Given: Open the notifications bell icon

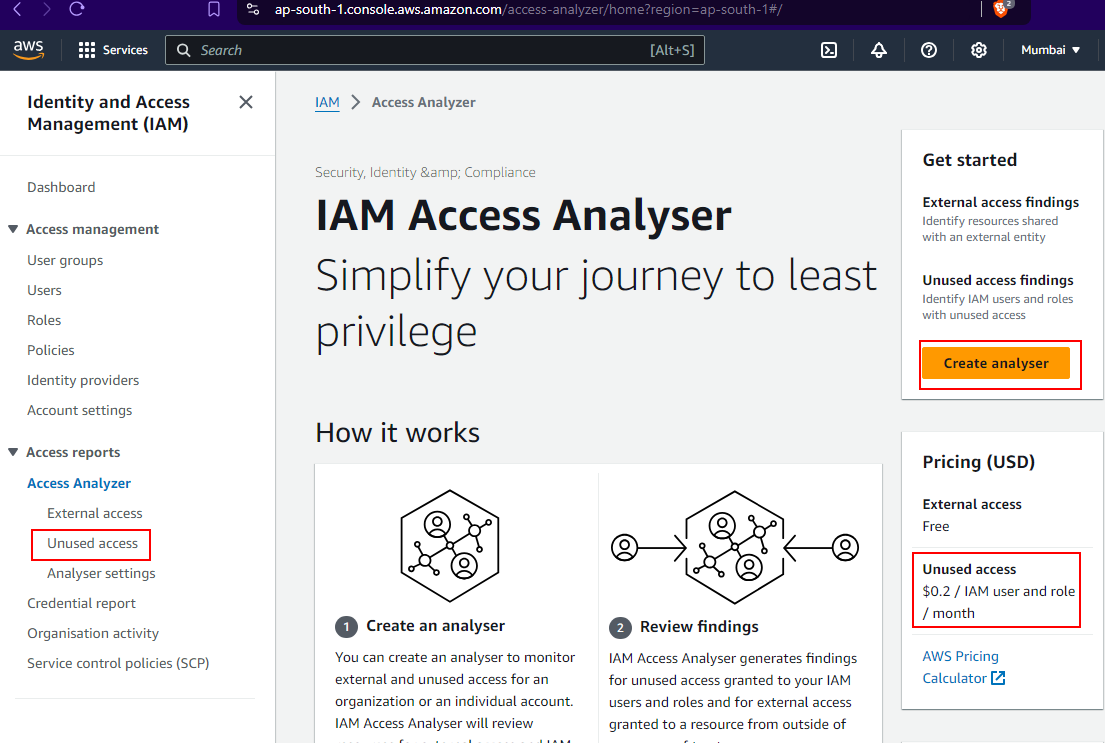Looking at the screenshot, I should tap(879, 50).
